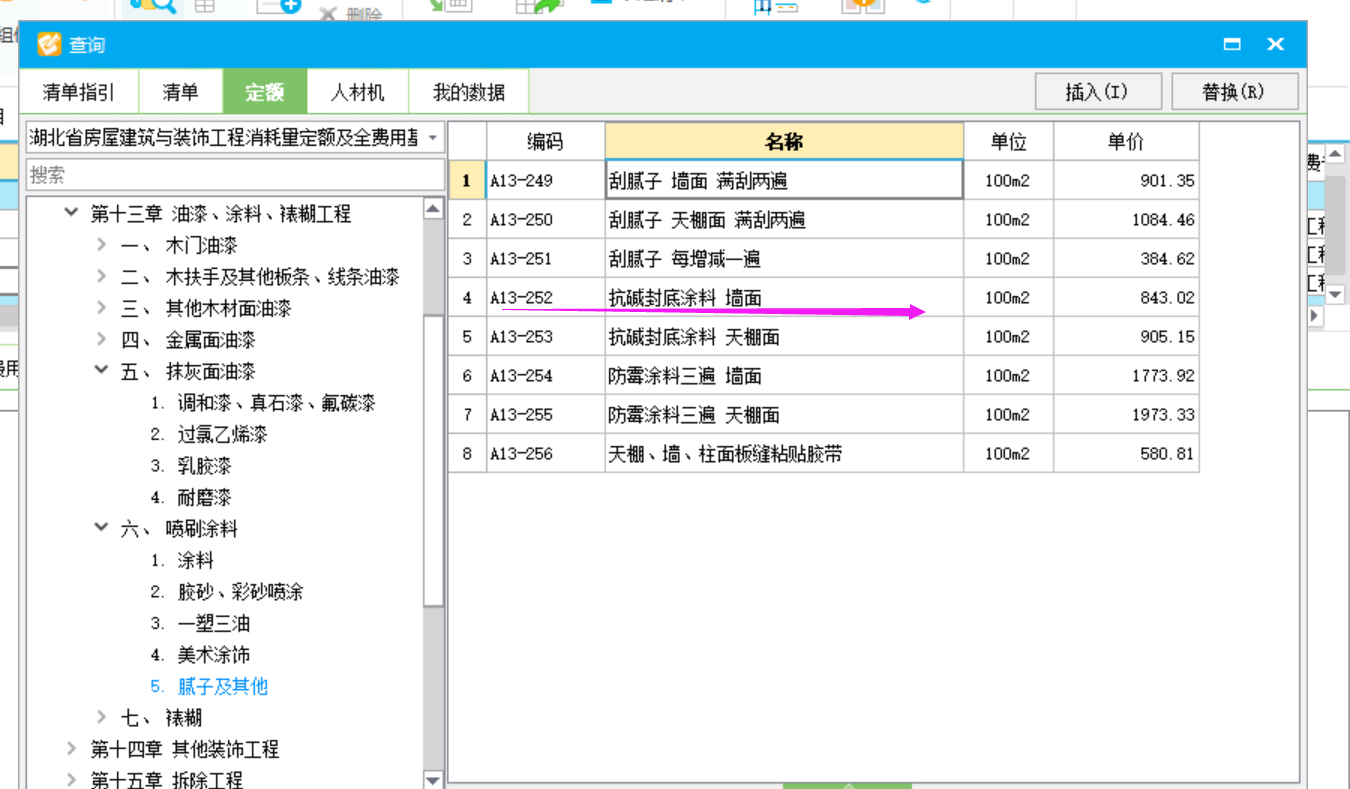Image resolution: width=1350 pixels, height=789 pixels.
Task: Select row A13-255 防霉涂料三遍 天棚面
Action: coord(823,415)
